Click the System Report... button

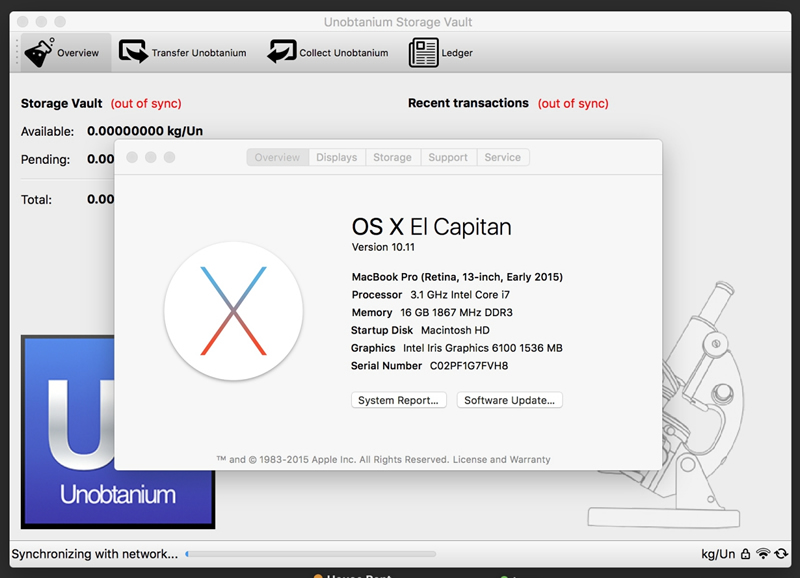[398, 400]
